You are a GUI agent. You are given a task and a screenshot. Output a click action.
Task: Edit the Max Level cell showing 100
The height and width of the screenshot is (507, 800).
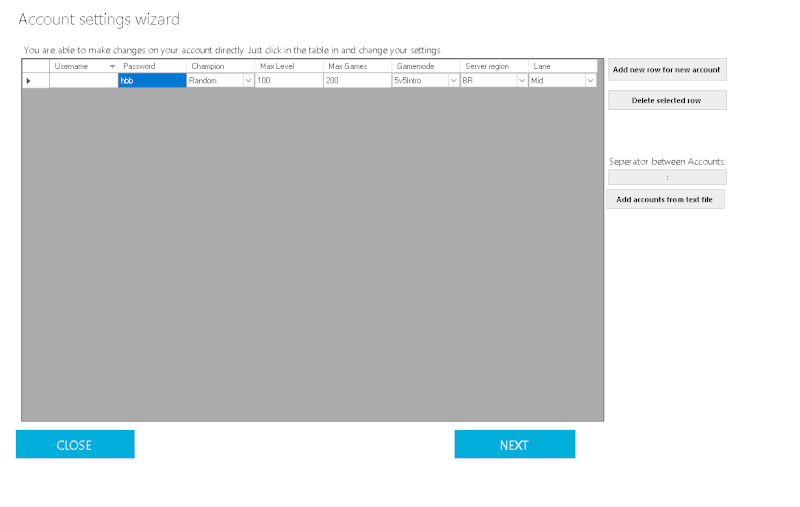(x=289, y=81)
